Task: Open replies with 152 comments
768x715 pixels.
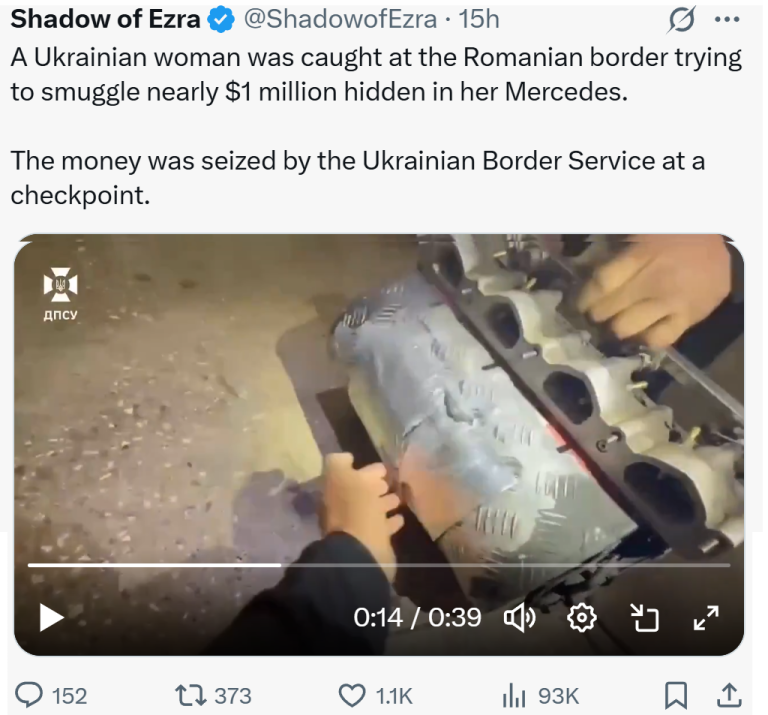Action: 51,696
